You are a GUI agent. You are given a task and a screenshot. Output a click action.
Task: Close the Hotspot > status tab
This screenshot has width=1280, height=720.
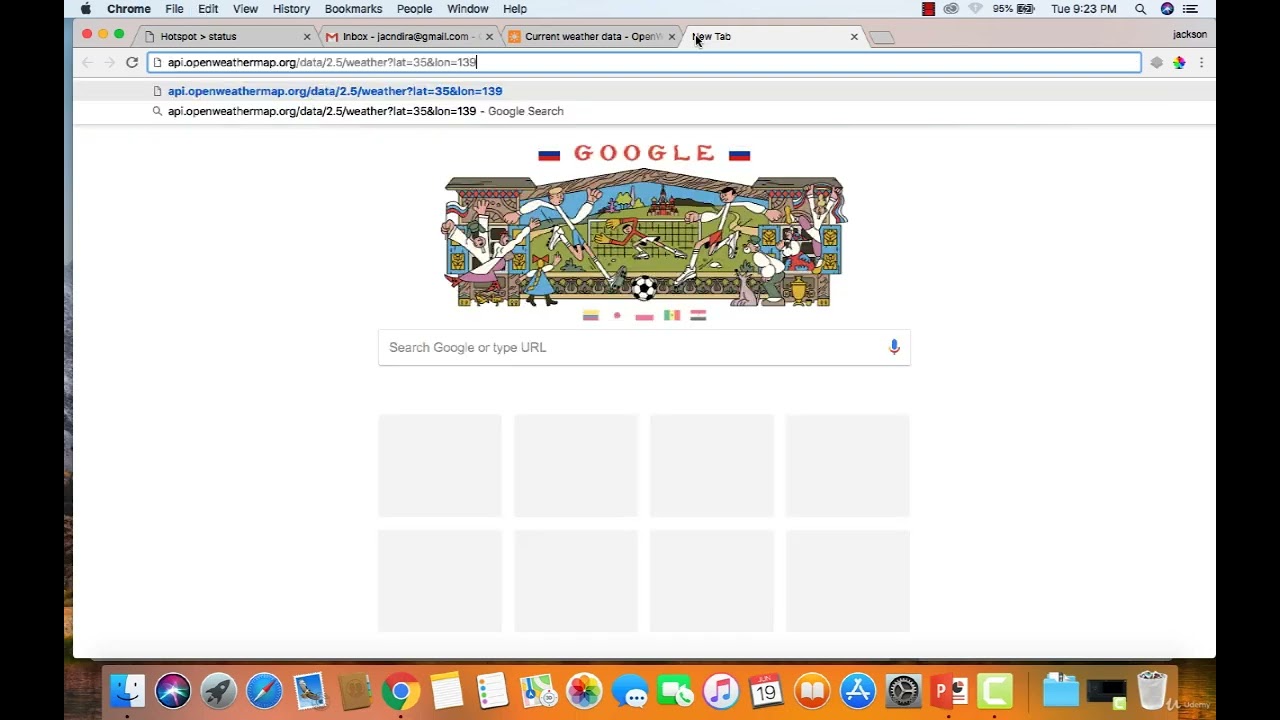point(307,37)
